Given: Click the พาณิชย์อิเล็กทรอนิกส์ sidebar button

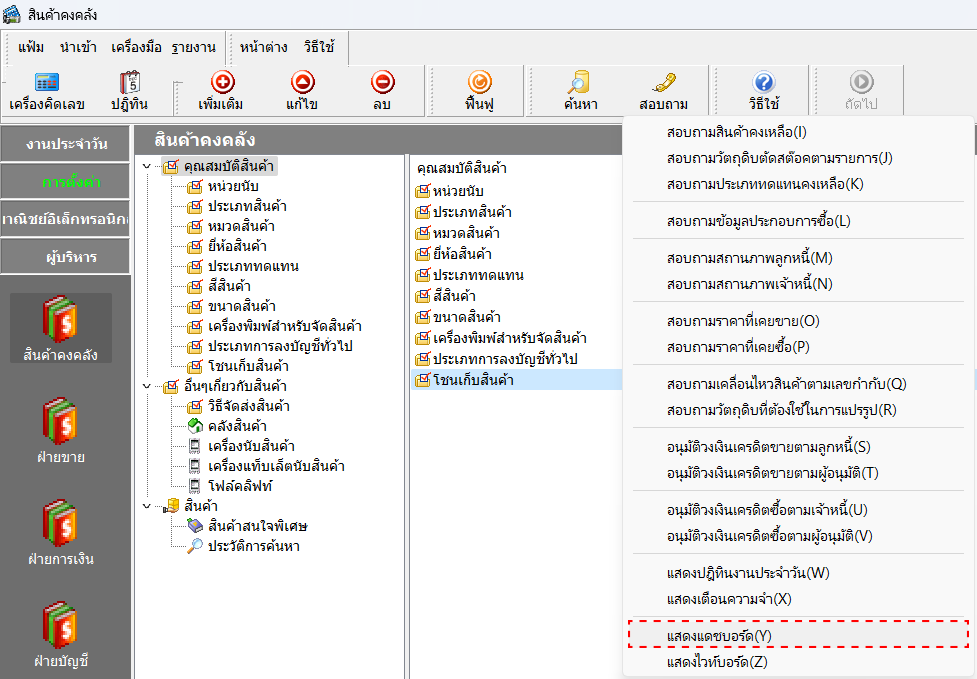Looking at the screenshot, I should tap(65, 219).
